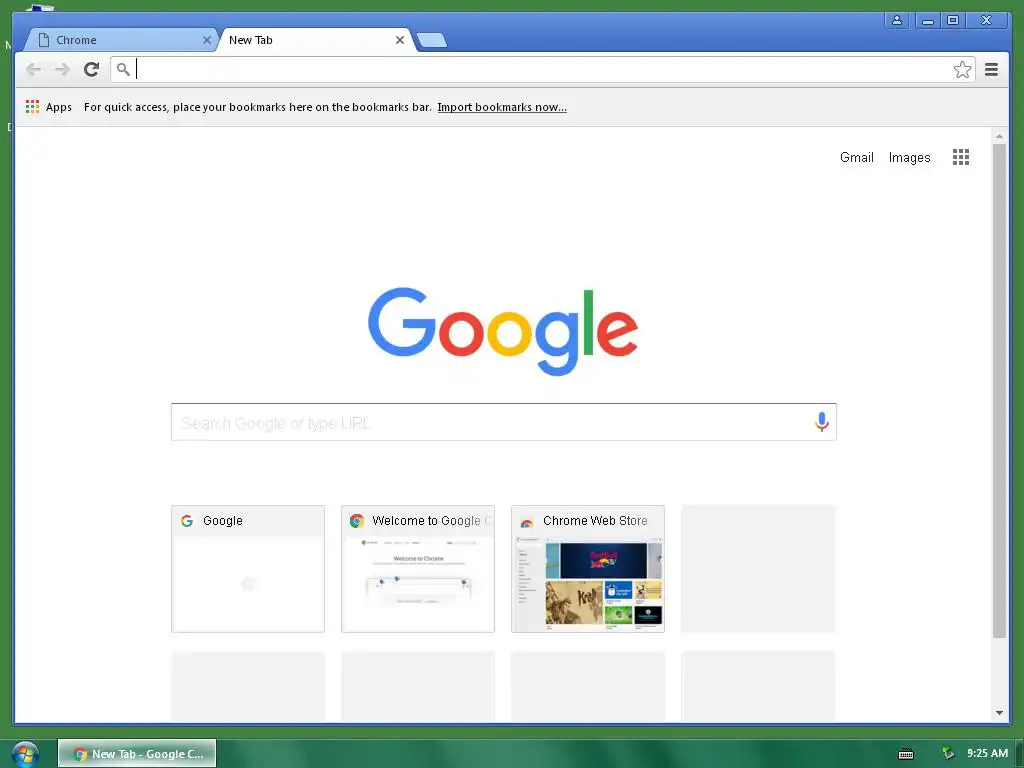Image resolution: width=1024 pixels, height=768 pixels.
Task: Go forward with the forward arrow
Action: pos(62,69)
